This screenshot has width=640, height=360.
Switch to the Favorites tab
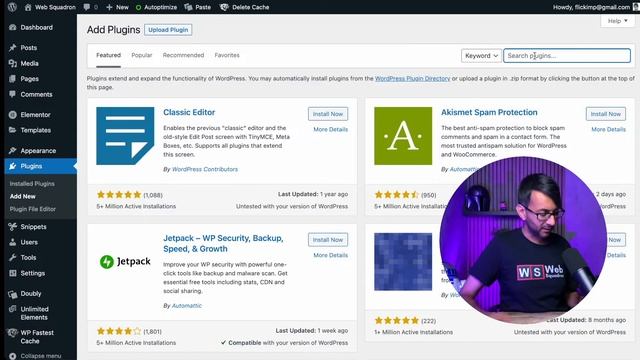[x=227, y=55]
